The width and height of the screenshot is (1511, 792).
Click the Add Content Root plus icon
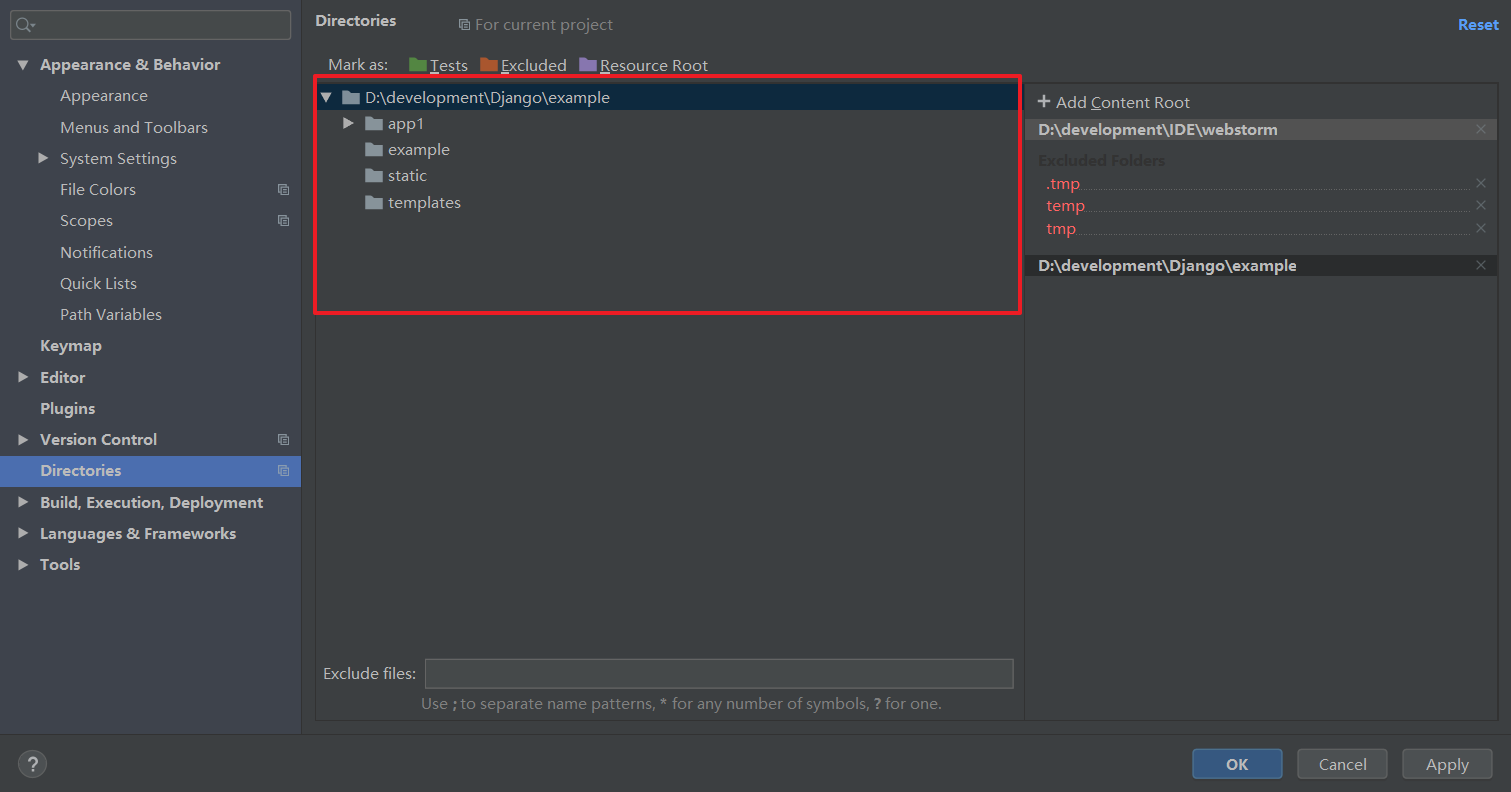1043,102
